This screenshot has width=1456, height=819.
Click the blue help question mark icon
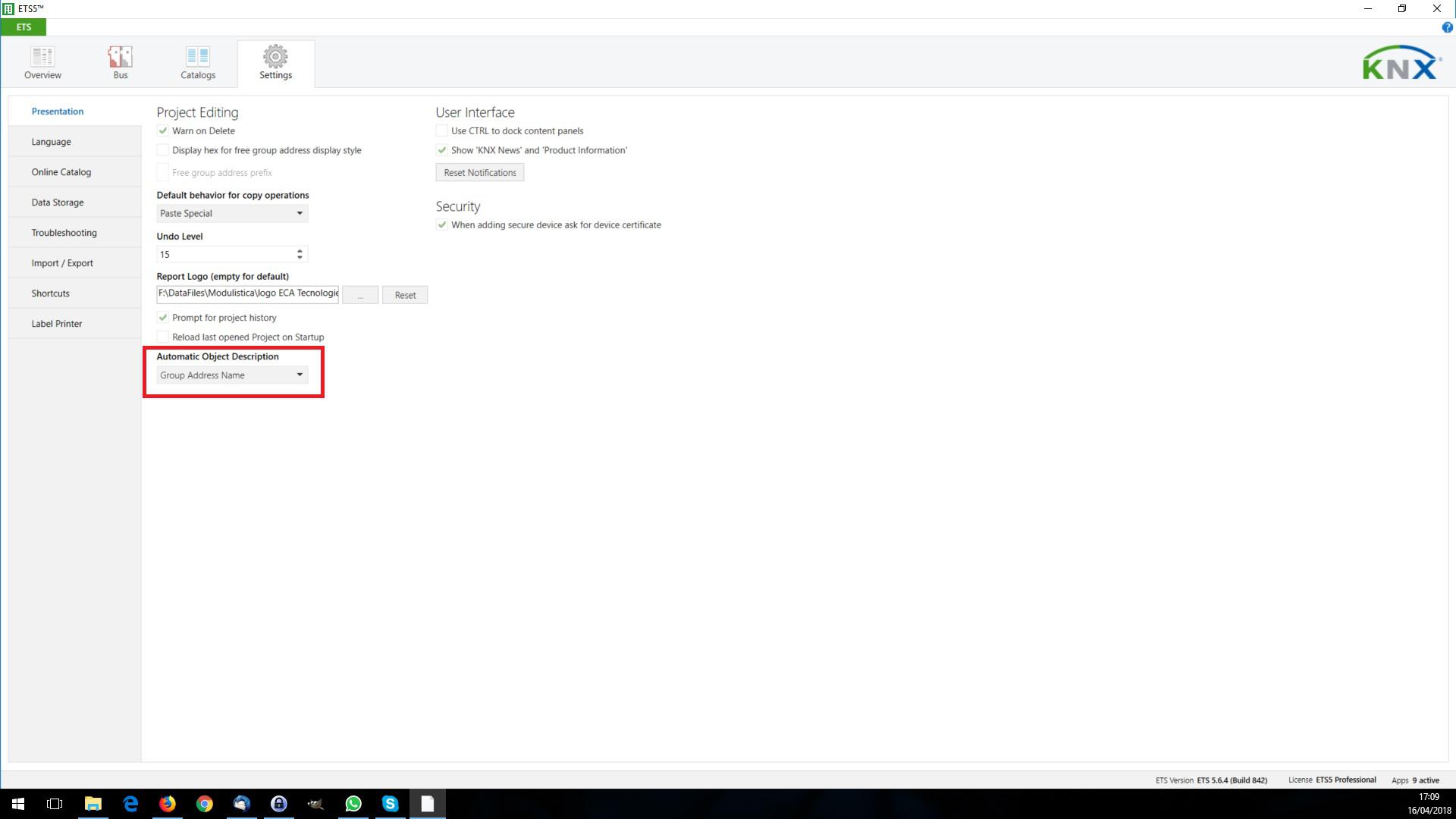coord(1447,27)
